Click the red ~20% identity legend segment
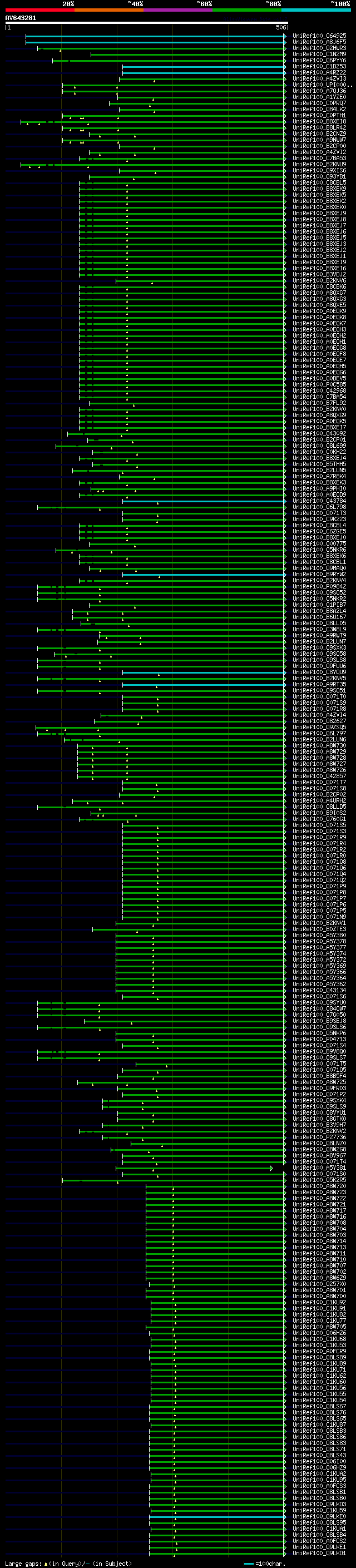This screenshot has height=1568, width=356. click(39, 11)
